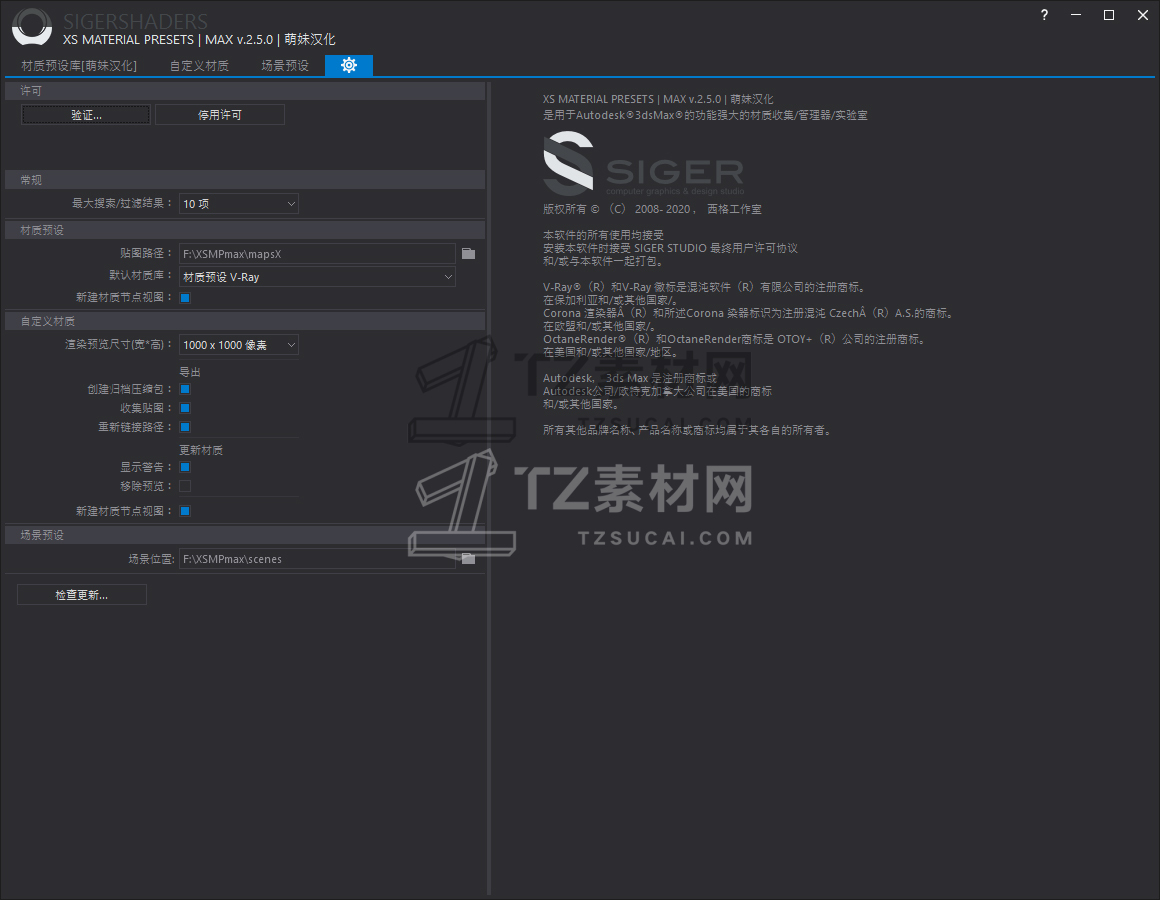Open the help question mark
The image size is (1160, 900).
[1044, 15]
